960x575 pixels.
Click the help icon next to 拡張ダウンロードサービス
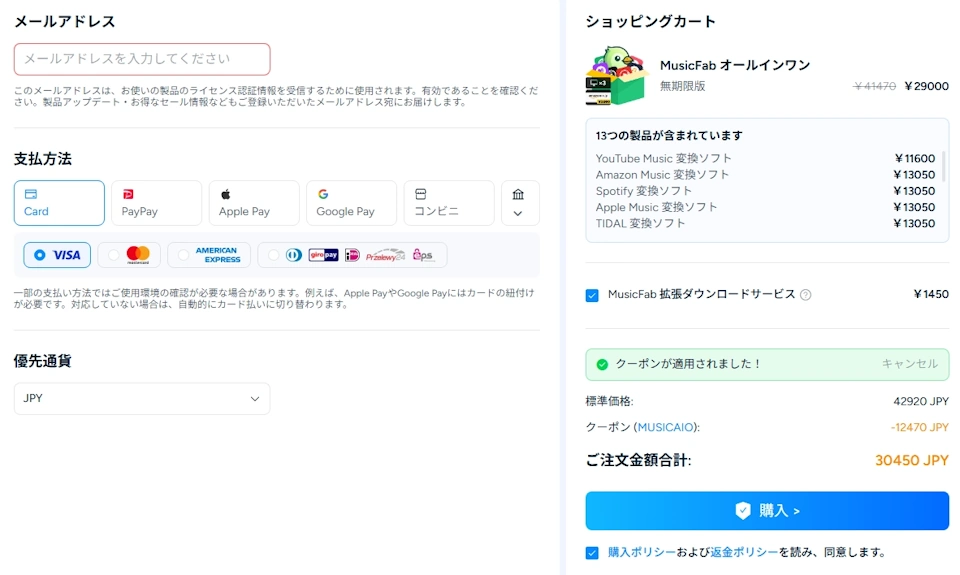click(x=806, y=295)
